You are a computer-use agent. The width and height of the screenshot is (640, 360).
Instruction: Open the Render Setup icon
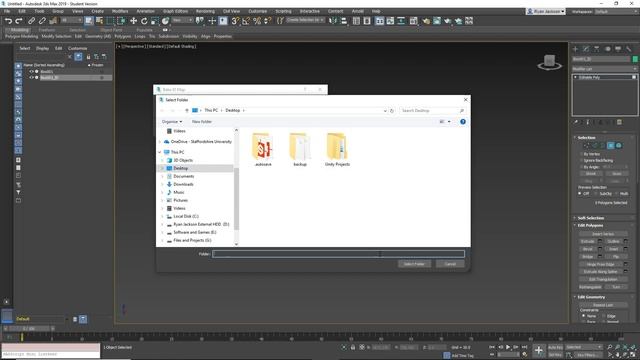pos(437,21)
